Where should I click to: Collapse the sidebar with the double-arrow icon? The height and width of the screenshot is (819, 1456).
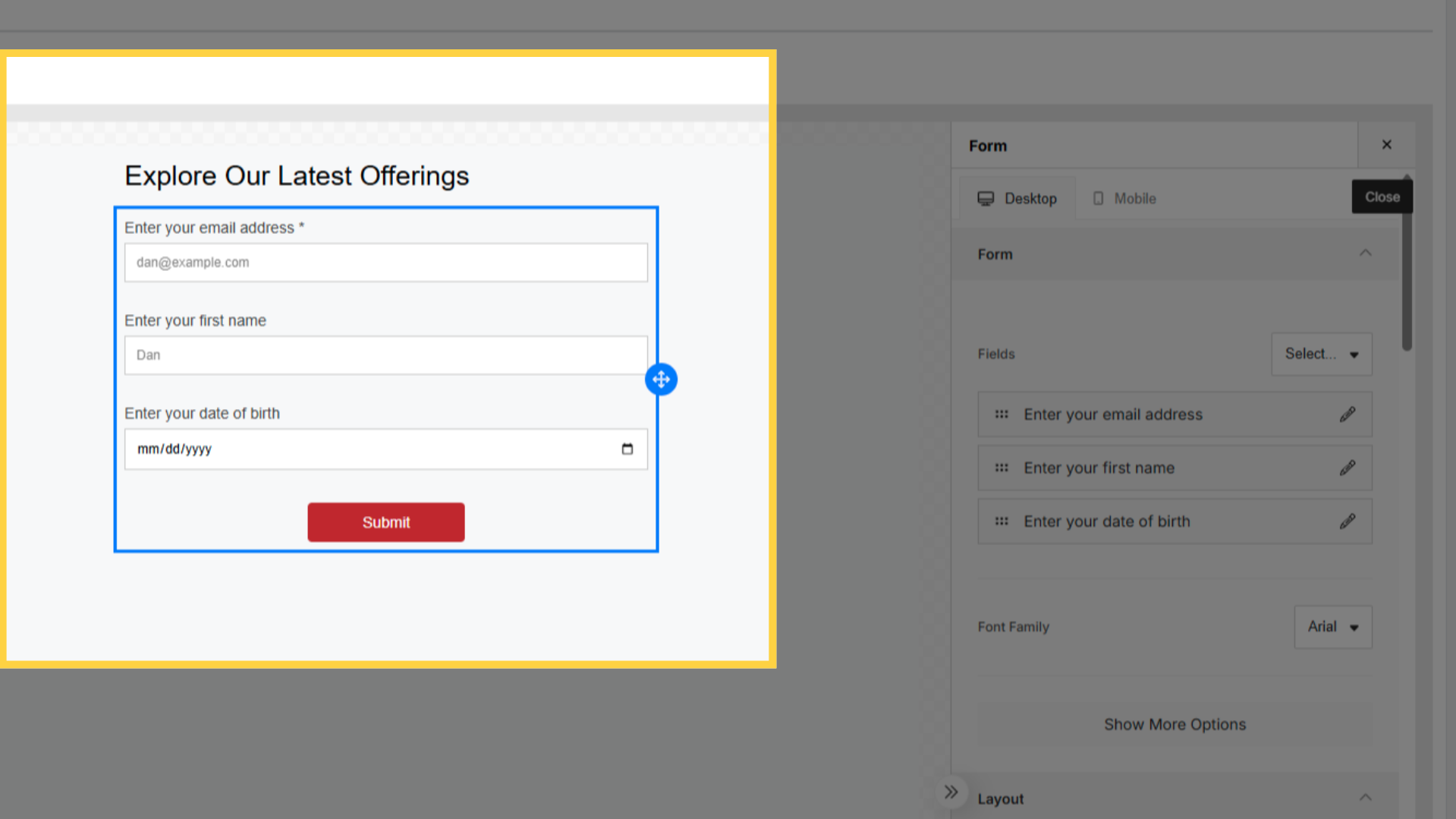(951, 792)
